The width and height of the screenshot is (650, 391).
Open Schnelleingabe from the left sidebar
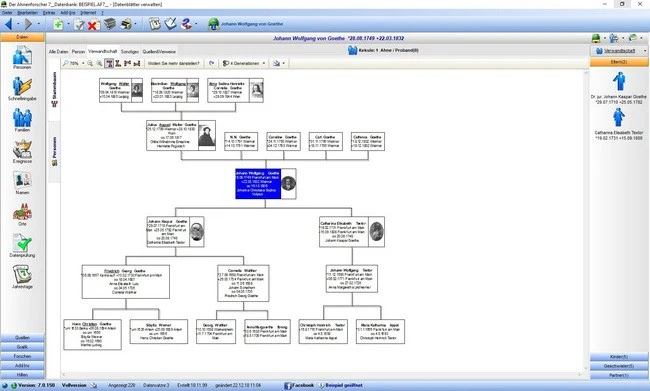[22, 89]
